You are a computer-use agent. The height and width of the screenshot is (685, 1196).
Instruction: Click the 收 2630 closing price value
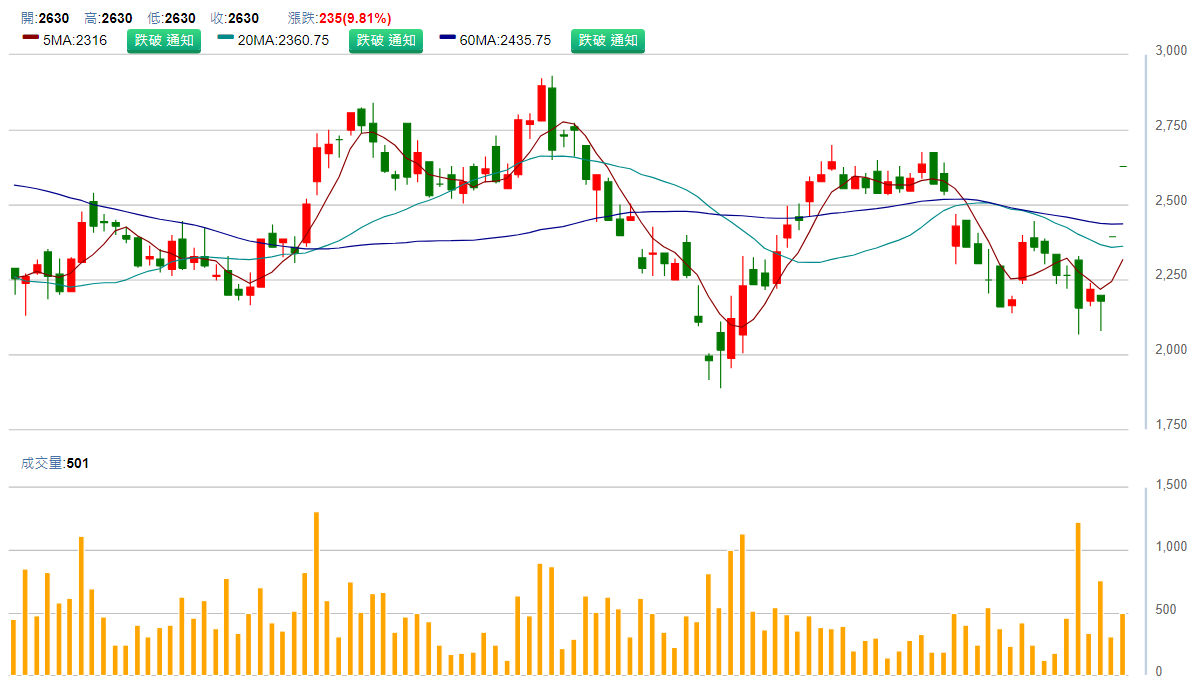243,18
